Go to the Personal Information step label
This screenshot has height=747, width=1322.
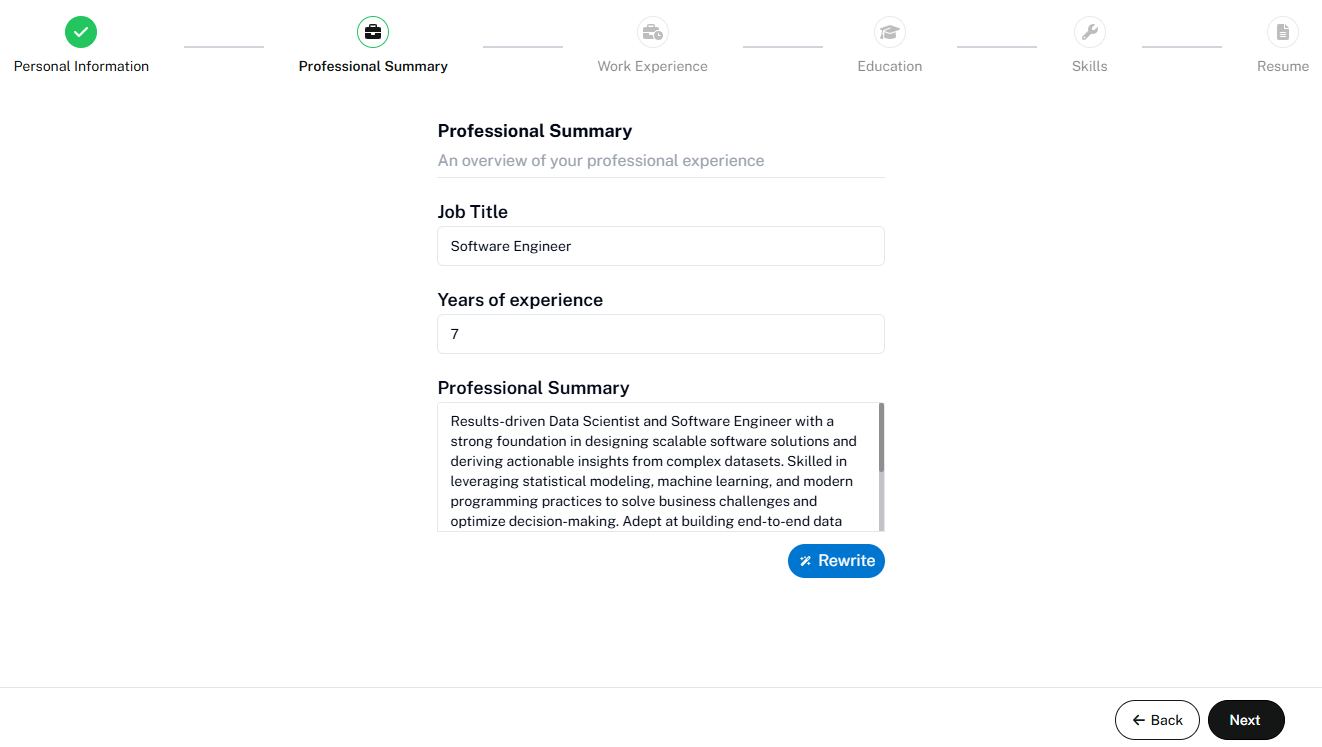[x=81, y=66]
